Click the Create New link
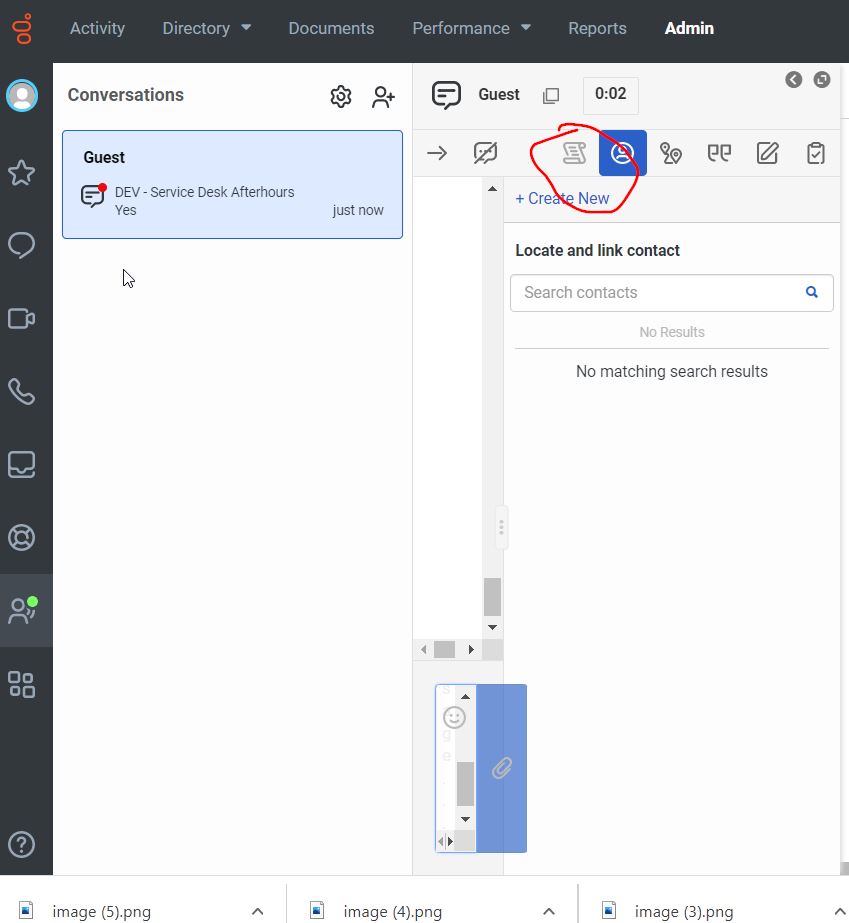Image resolution: width=849 pixels, height=923 pixels. click(x=563, y=198)
